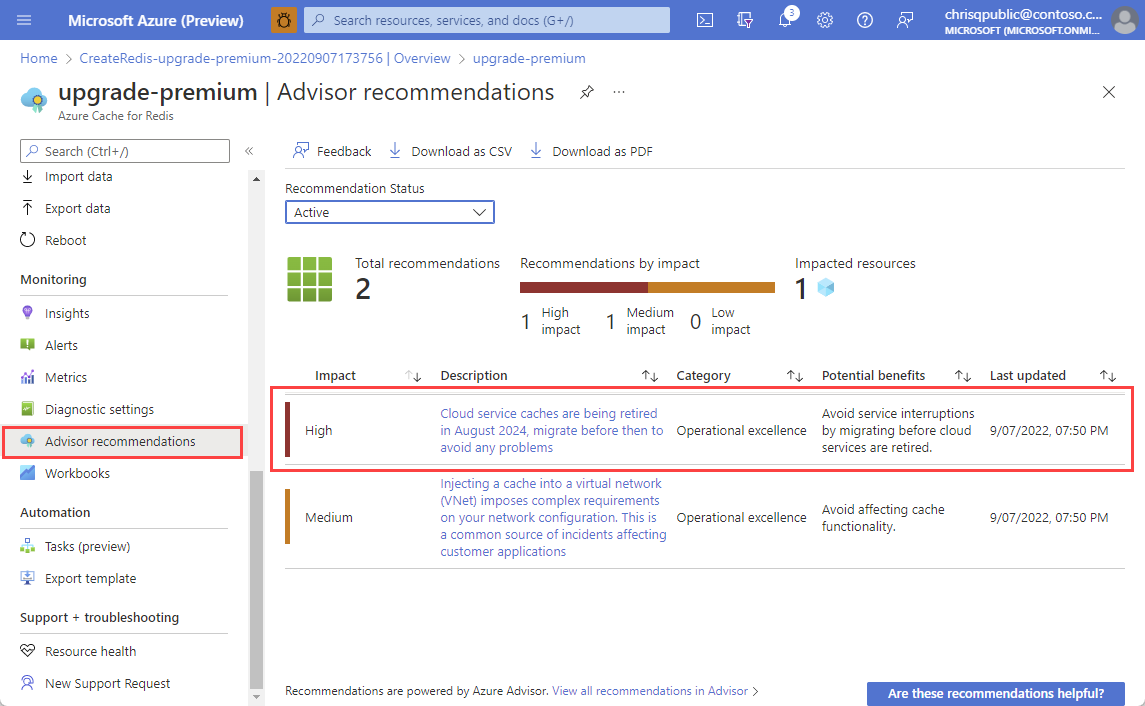Open the CreateRedis deployment Overview breadcrumb
The height and width of the screenshot is (706, 1145).
tap(264, 58)
